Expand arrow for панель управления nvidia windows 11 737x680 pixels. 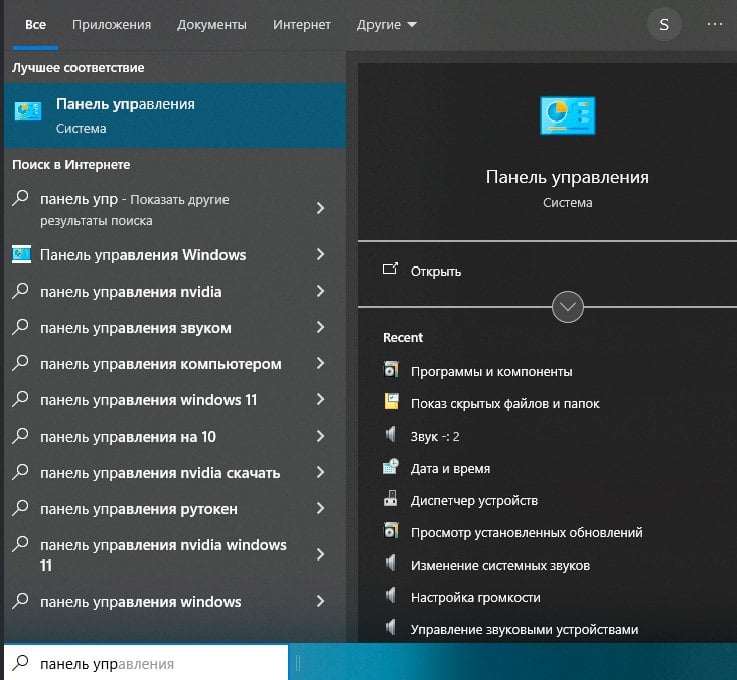321,555
